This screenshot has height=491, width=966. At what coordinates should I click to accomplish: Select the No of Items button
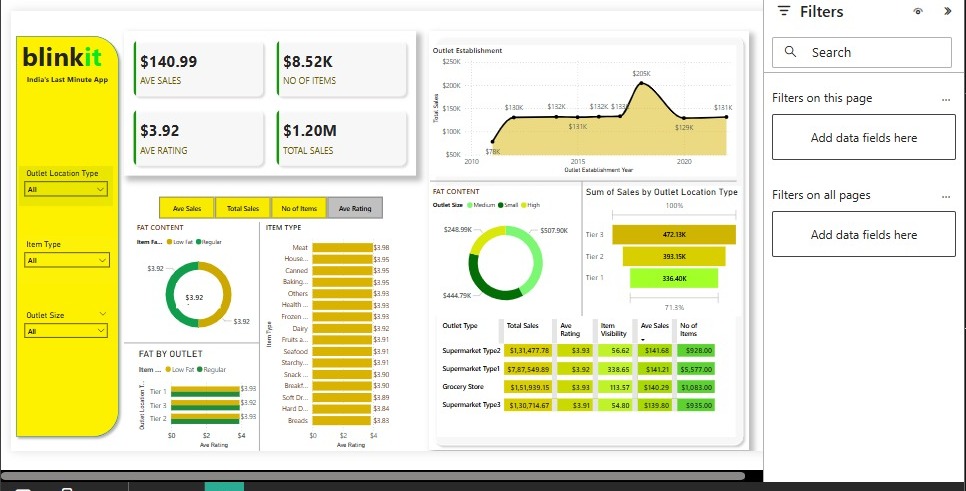(299, 208)
